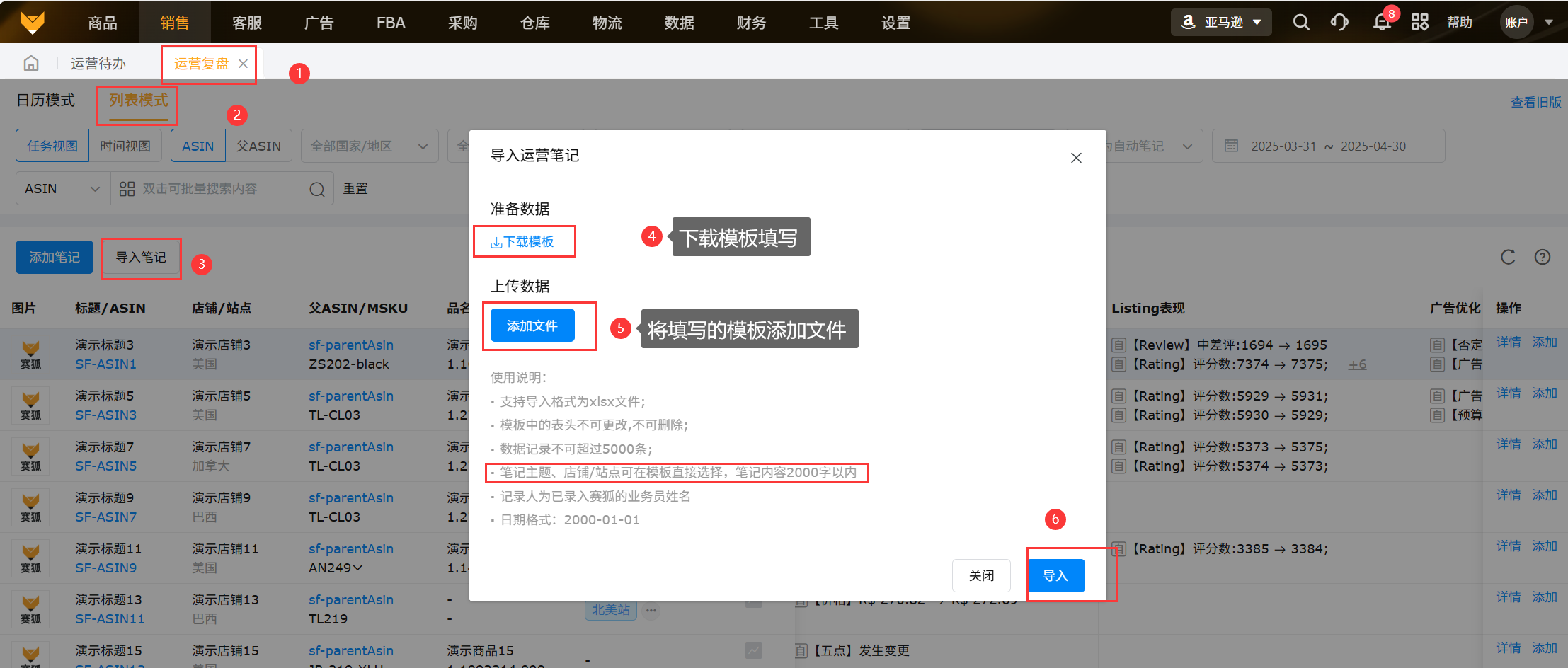Expand the 亚马逊 platform dropdown

tap(1221, 23)
